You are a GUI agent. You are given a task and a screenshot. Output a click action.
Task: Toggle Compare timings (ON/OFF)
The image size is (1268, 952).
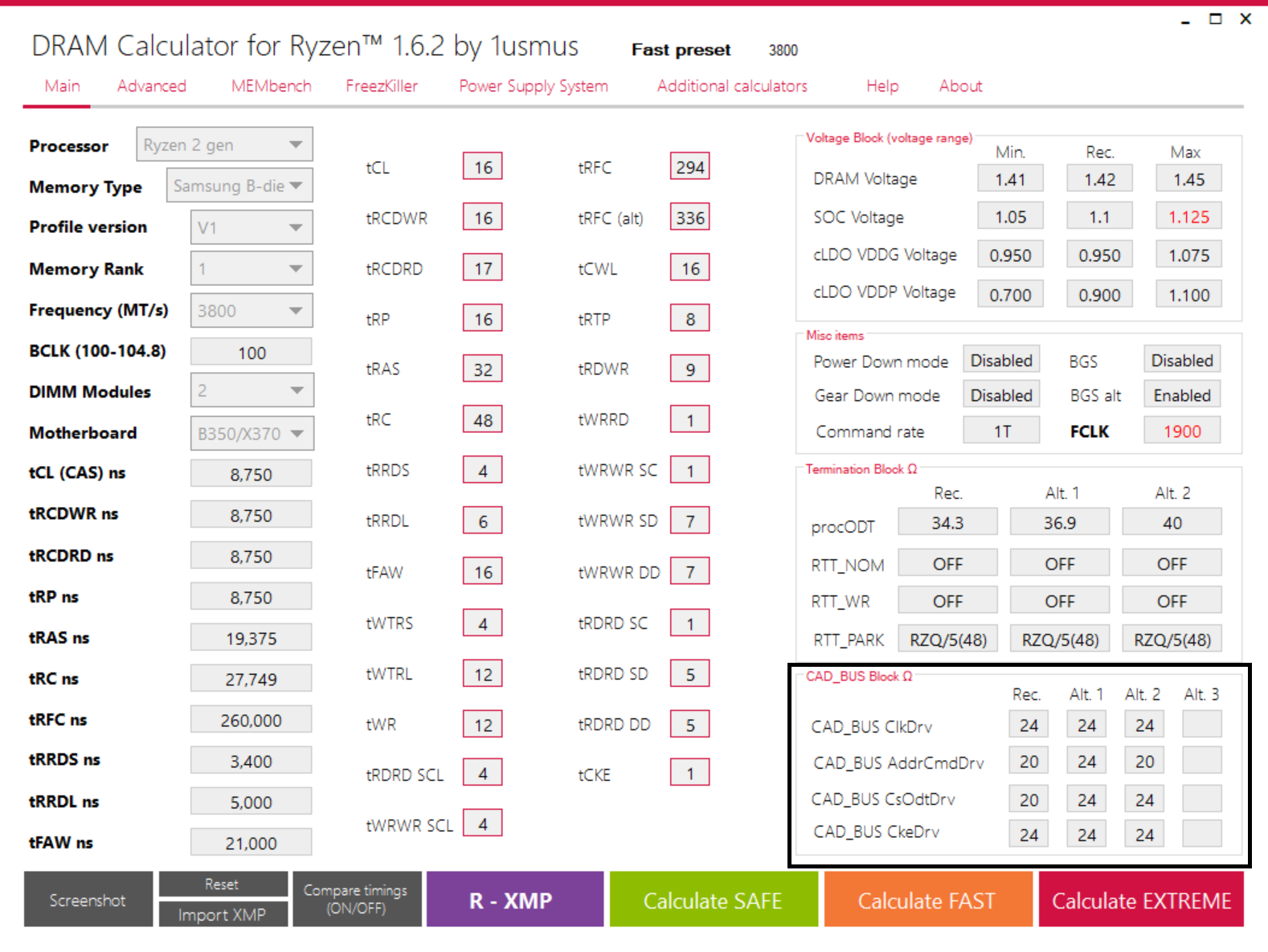(x=357, y=900)
